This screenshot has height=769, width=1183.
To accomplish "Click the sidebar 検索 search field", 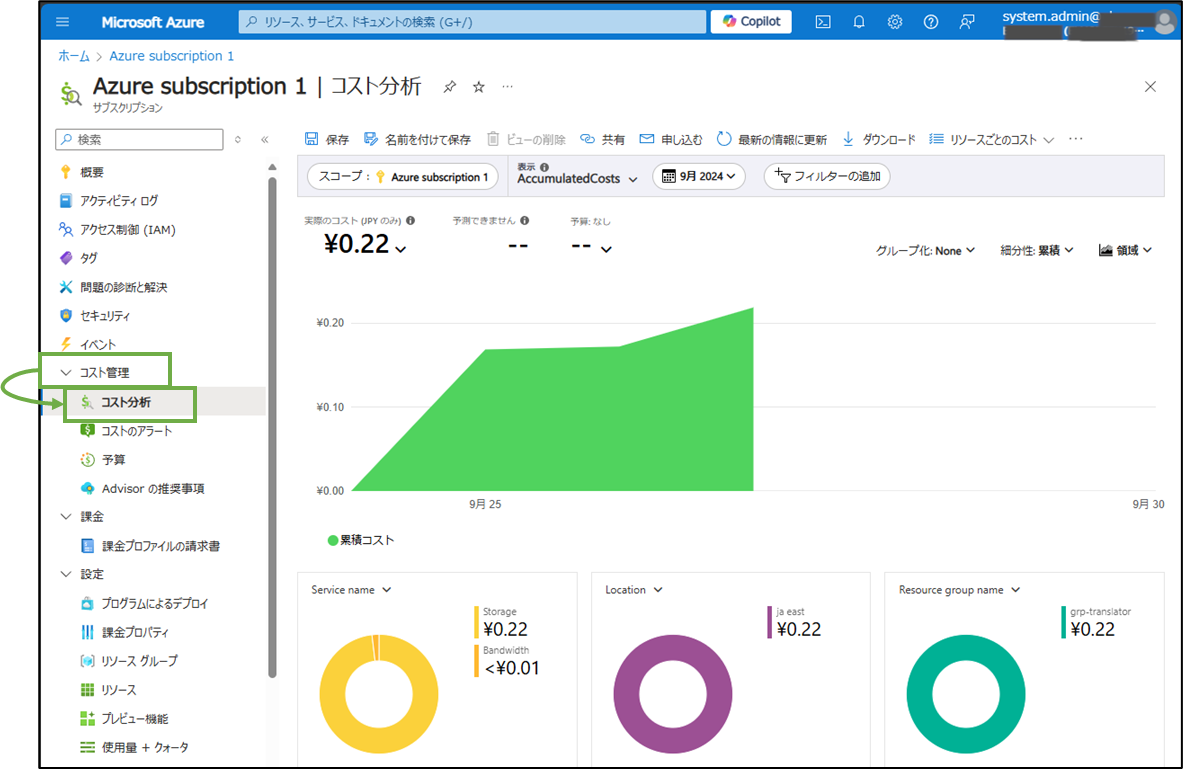I will click(x=140, y=140).
